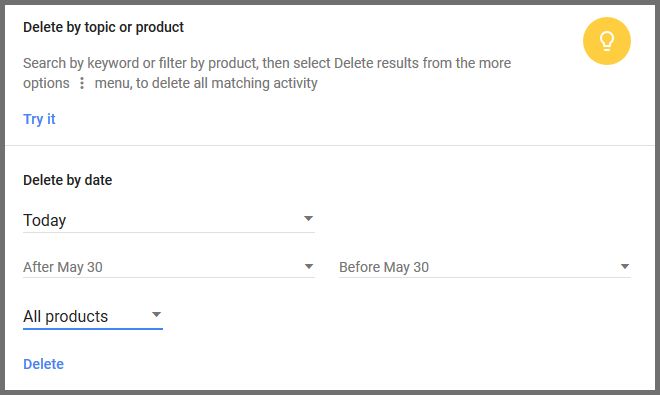Image resolution: width=660 pixels, height=395 pixels.
Task: Select the Today text in date selector
Action: (x=45, y=220)
